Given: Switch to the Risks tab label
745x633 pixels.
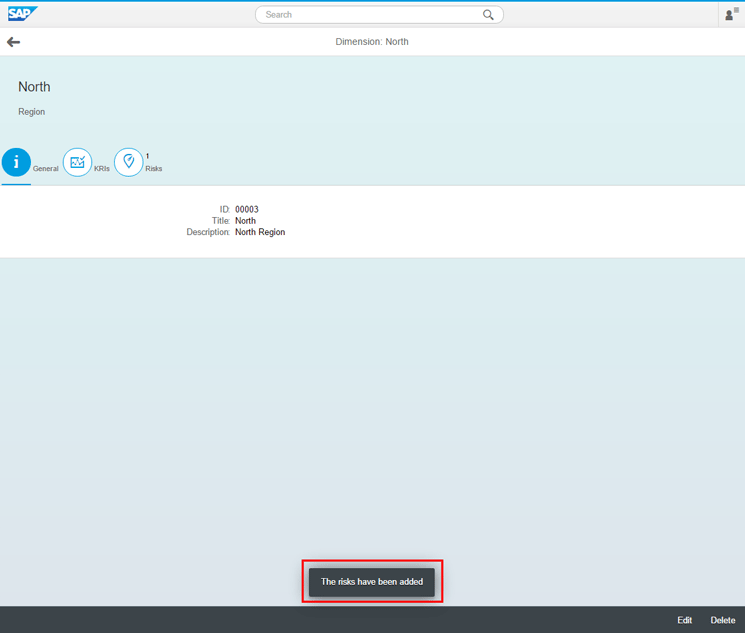Looking at the screenshot, I should tap(154, 169).
